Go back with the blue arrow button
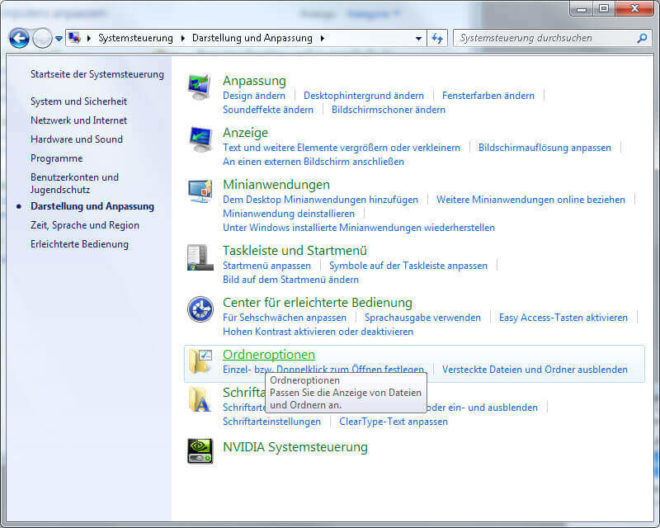This screenshot has height=528, width=660. tap(19, 39)
